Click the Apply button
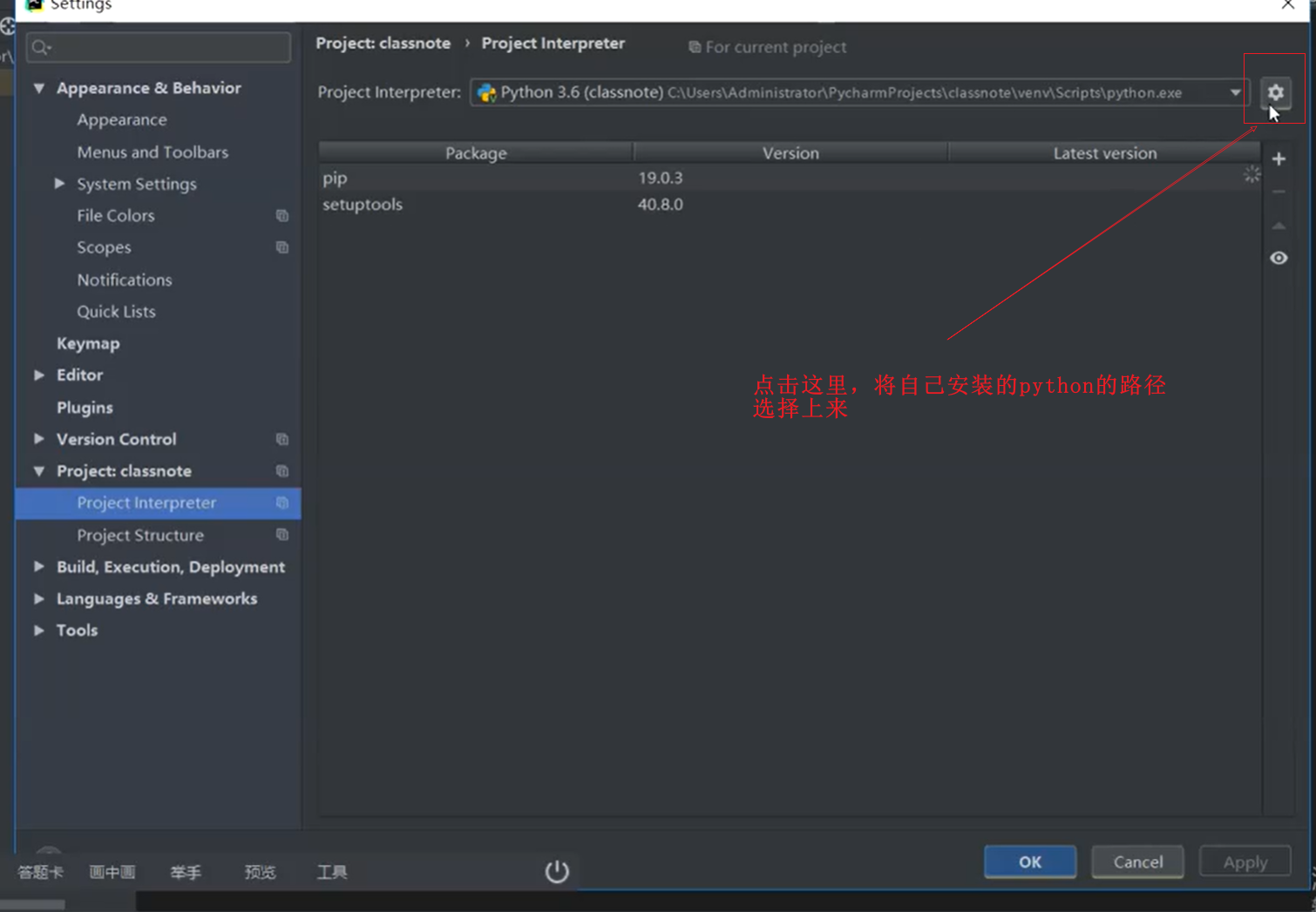This screenshot has height=912, width=1316. pyautogui.click(x=1245, y=861)
